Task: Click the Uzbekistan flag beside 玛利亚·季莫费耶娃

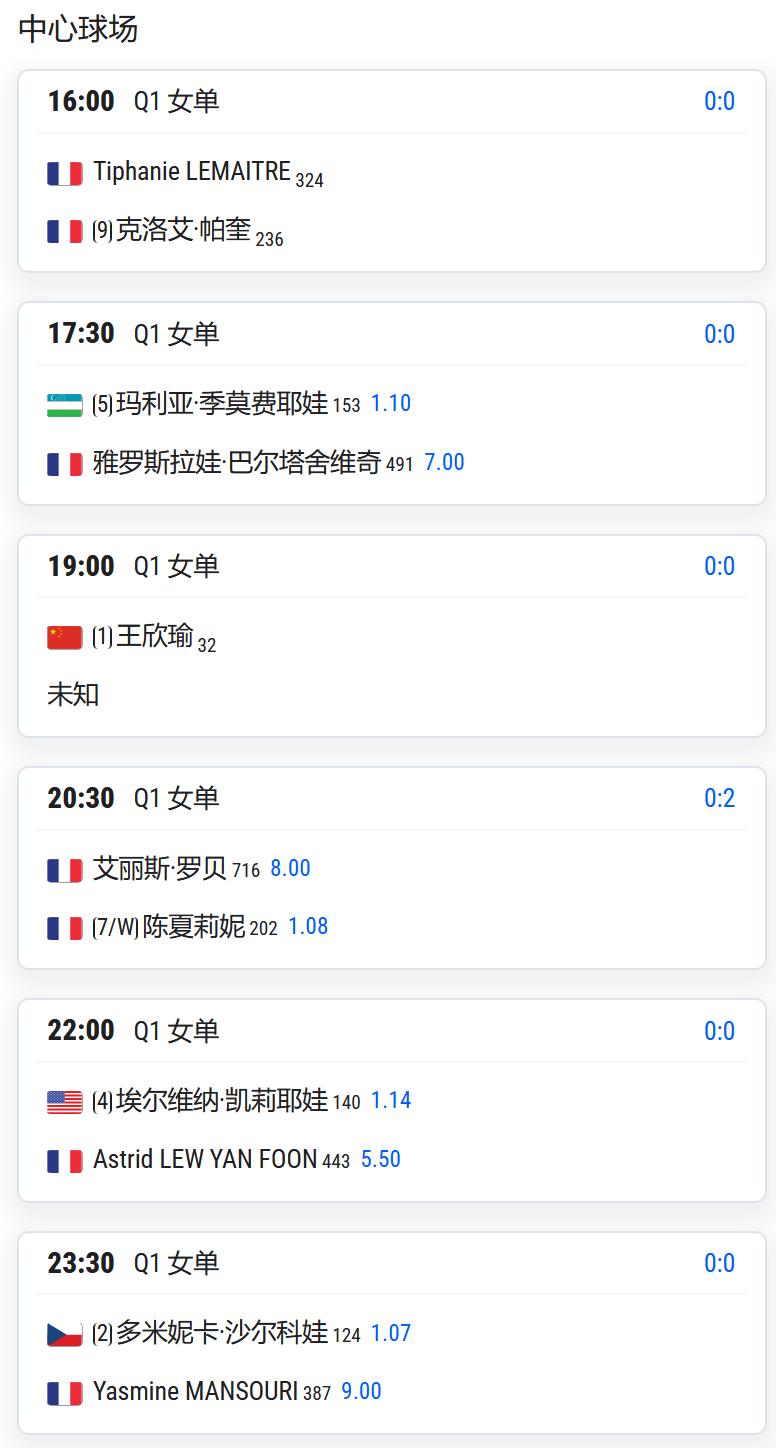Action: 65,405
